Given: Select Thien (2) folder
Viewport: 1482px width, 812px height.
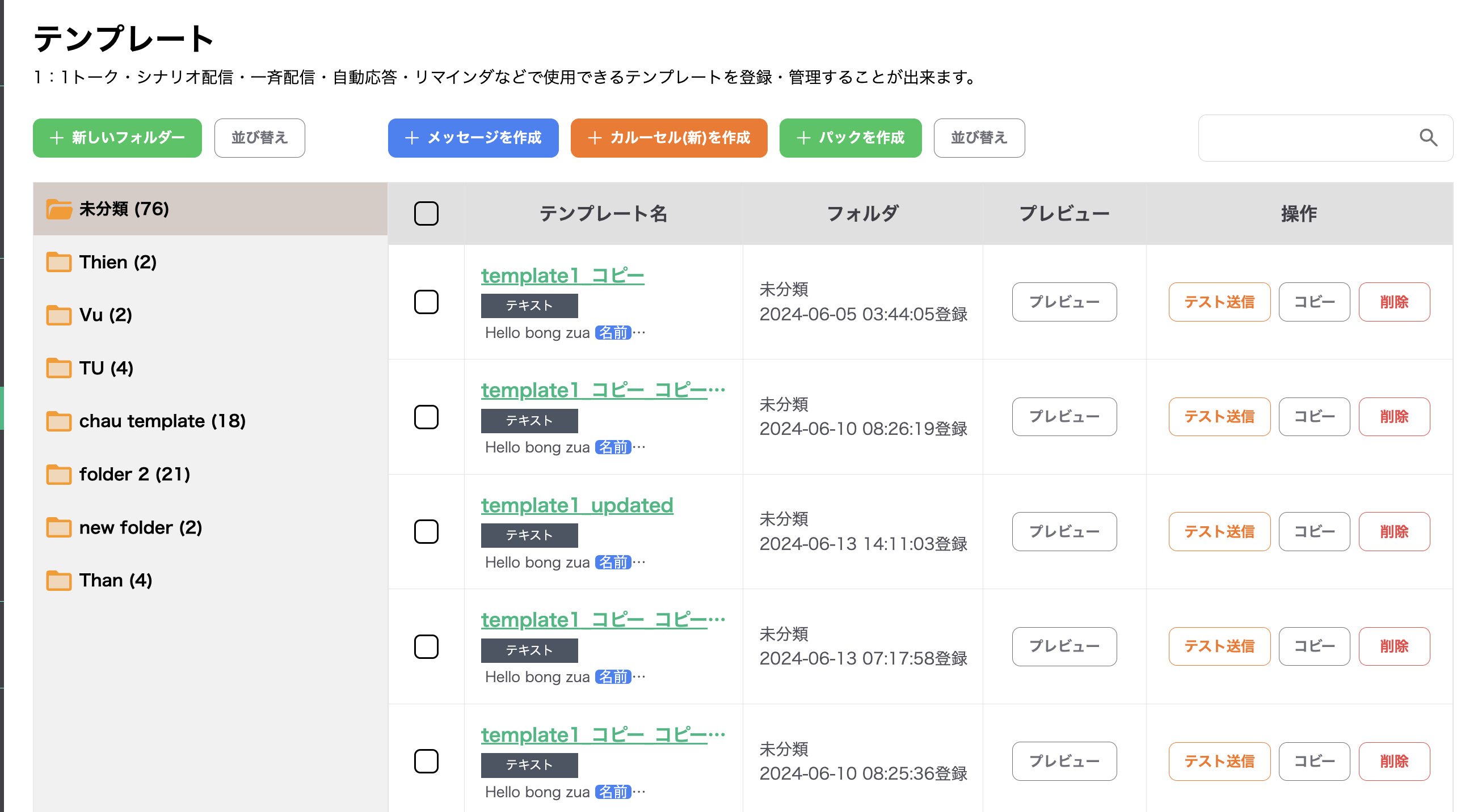Looking at the screenshot, I should coord(210,262).
